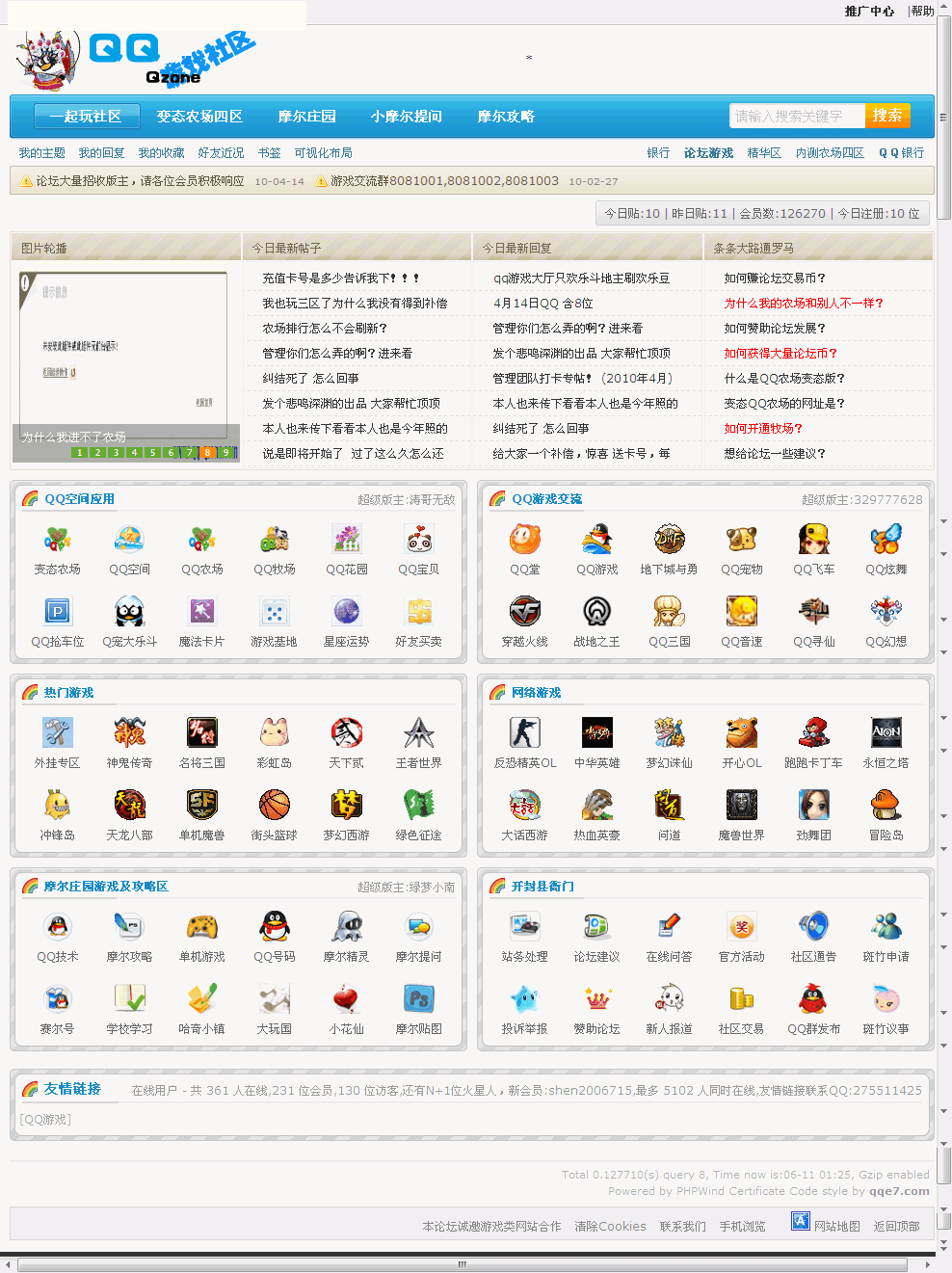
Task: Open the 站务处理 icon
Action: tap(524, 927)
